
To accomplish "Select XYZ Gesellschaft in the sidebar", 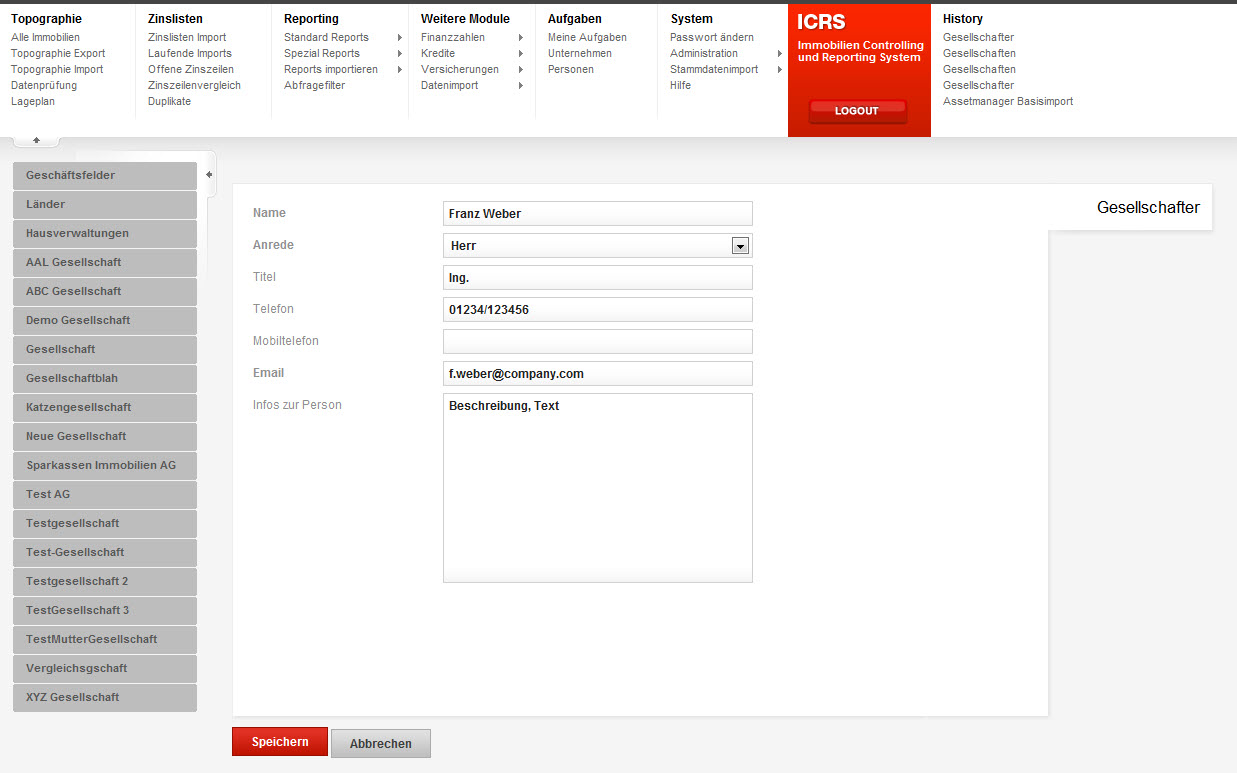I will click(x=105, y=697).
